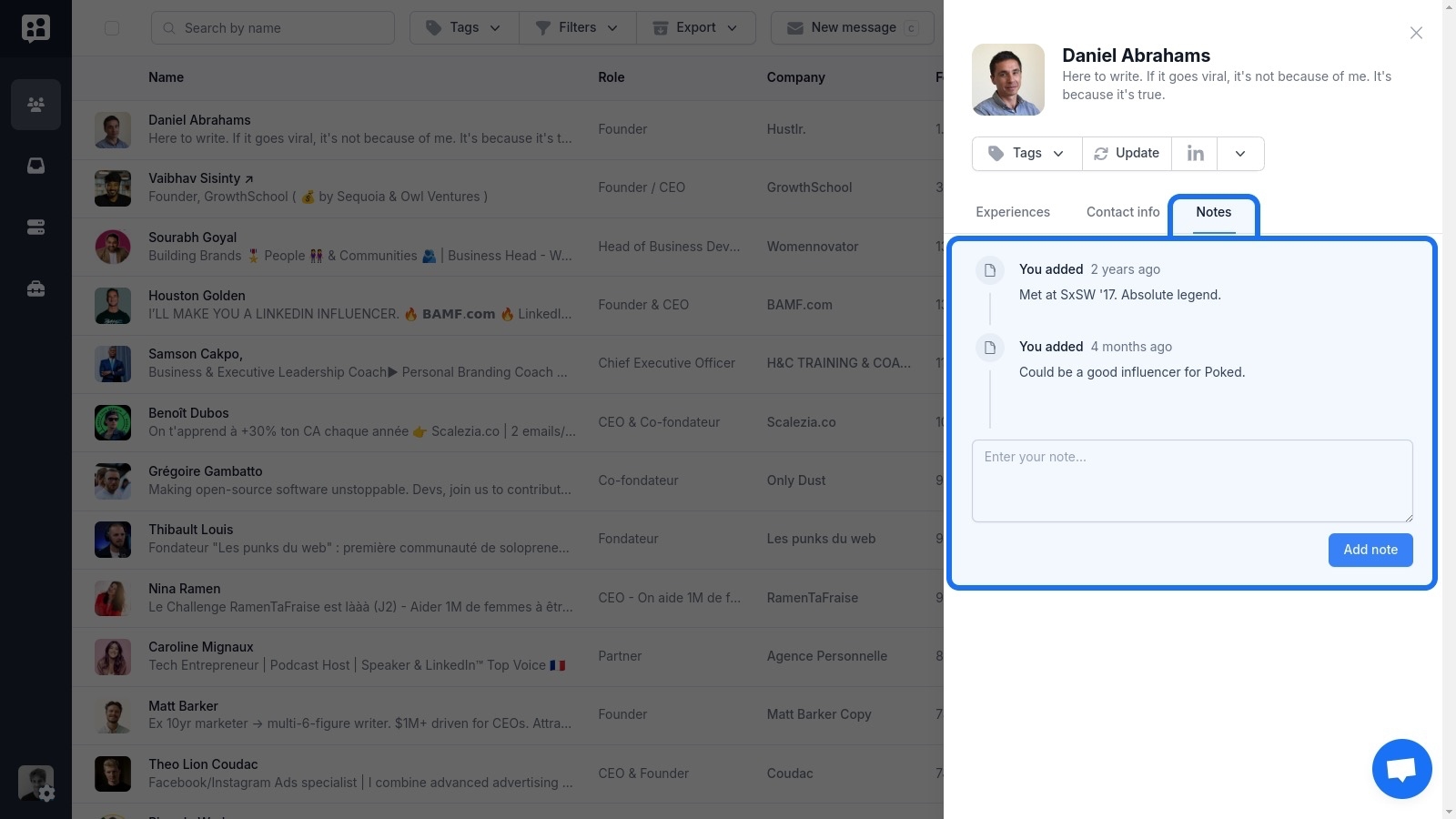Open the Tags dropdown in top toolbar
This screenshot has height=819, width=1456.
pyautogui.click(x=464, y=28)
